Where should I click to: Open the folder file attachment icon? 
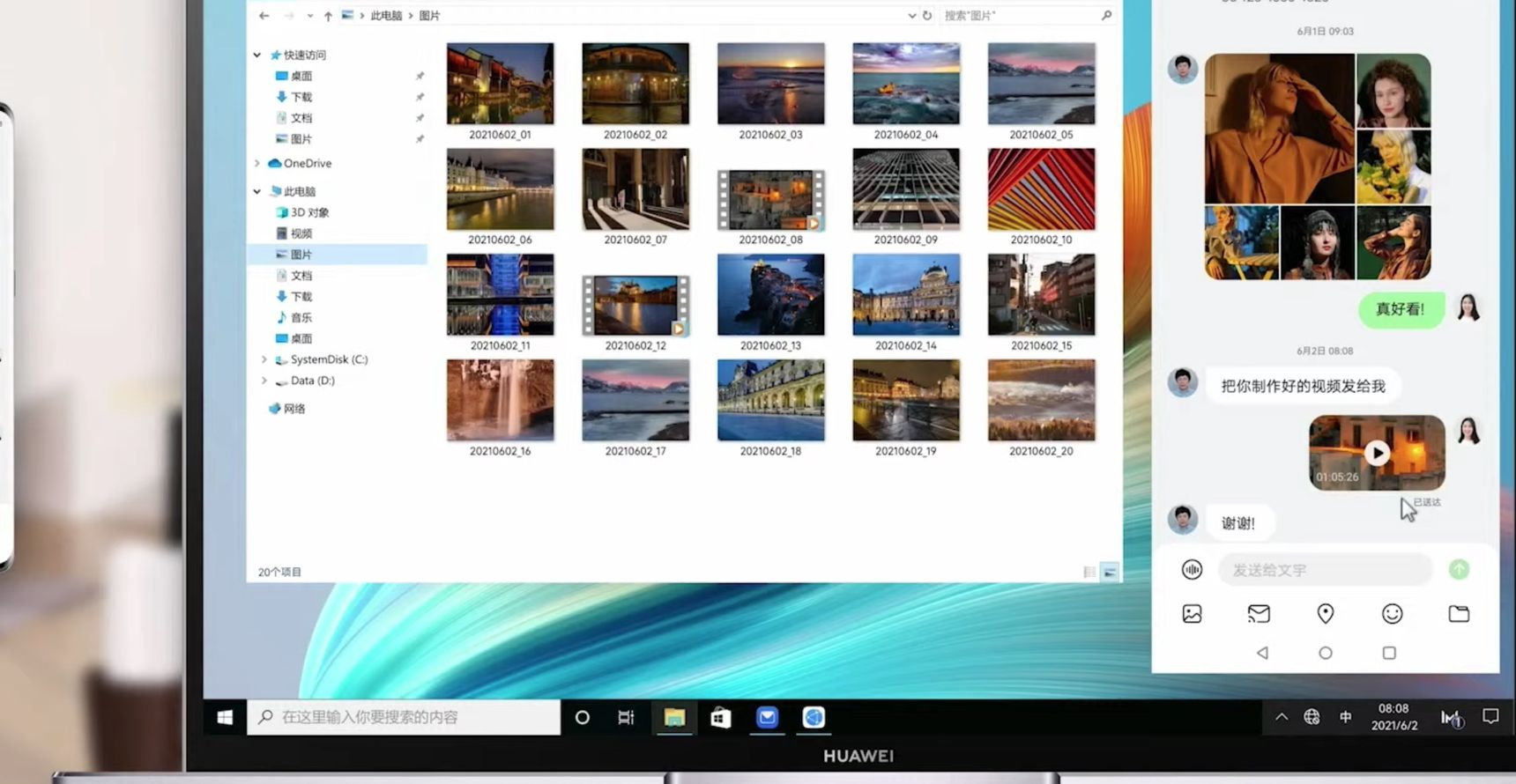(x=1459, y=614)
